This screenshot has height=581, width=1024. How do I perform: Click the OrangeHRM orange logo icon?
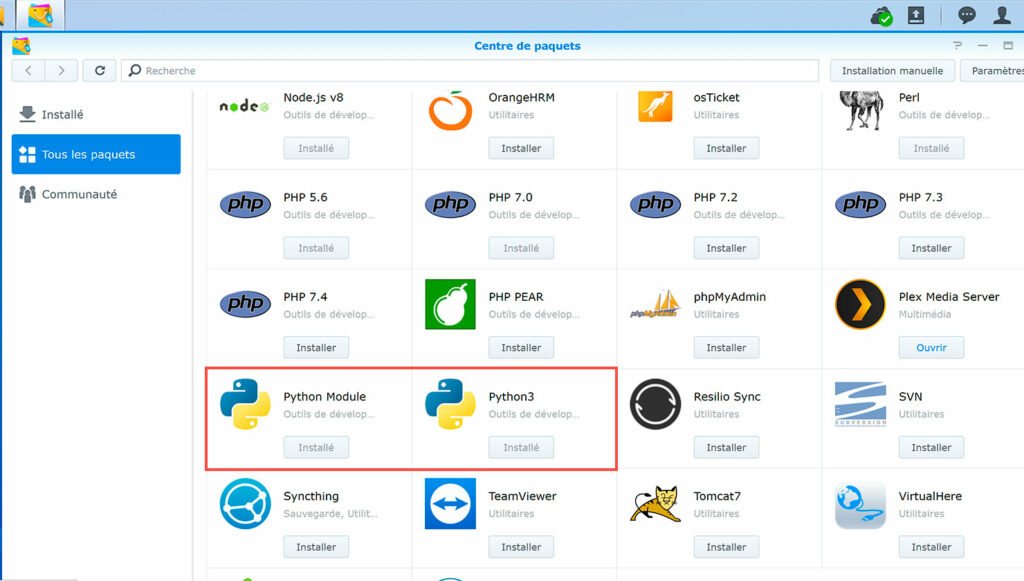click(450, 110)
